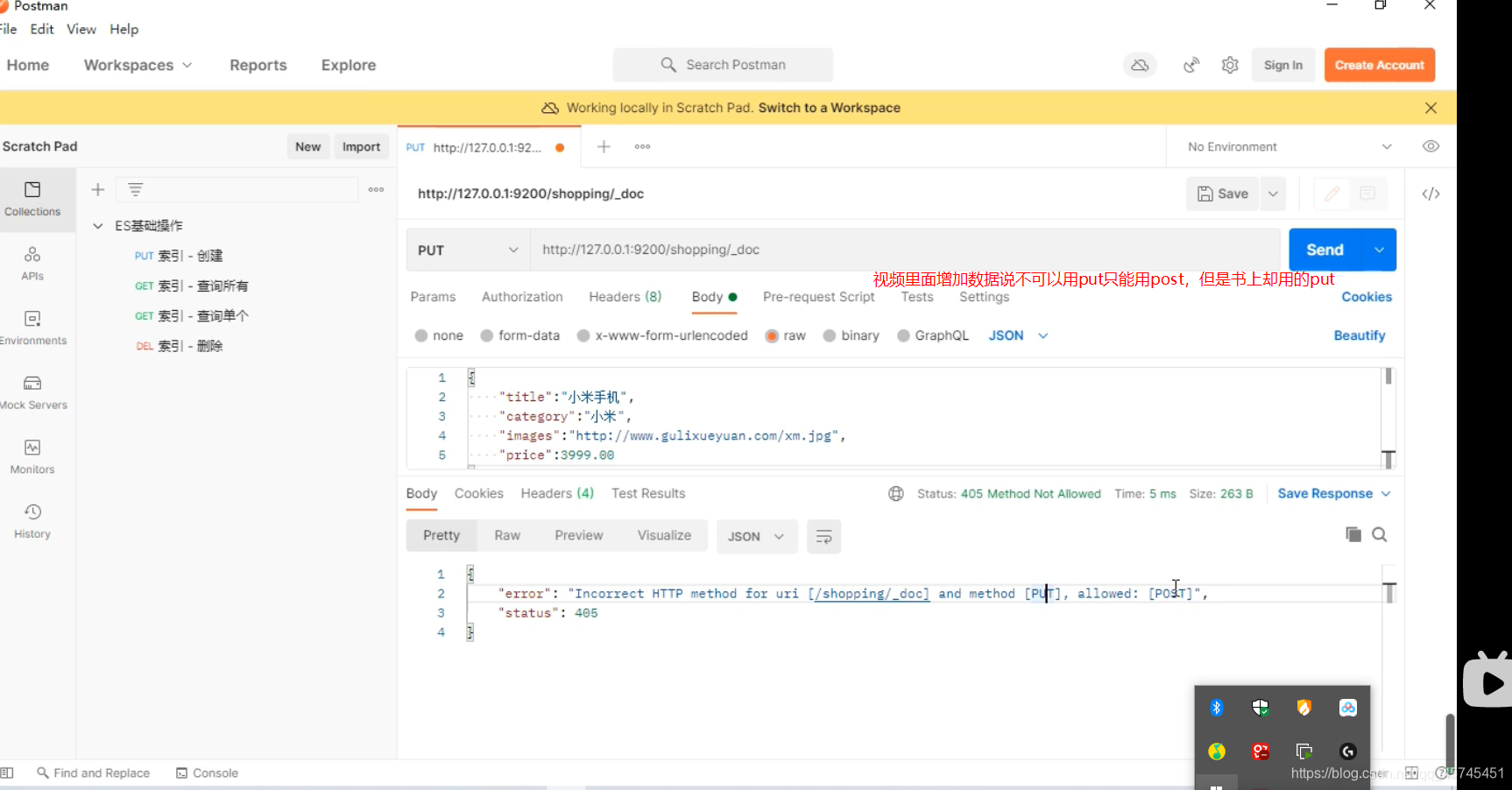Open the GET 索引 - 查询所有 request
The height and width of the screenshot is (790, 1512).
(x=192, y=286)
